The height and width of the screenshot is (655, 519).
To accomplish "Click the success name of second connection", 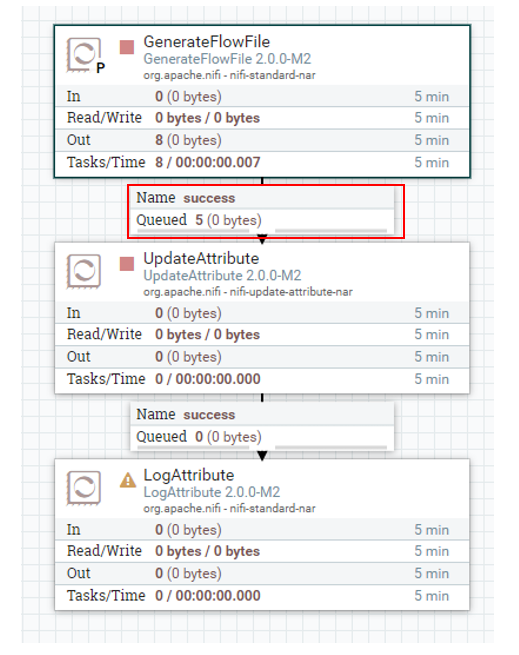I will click(x=209, y=415).
